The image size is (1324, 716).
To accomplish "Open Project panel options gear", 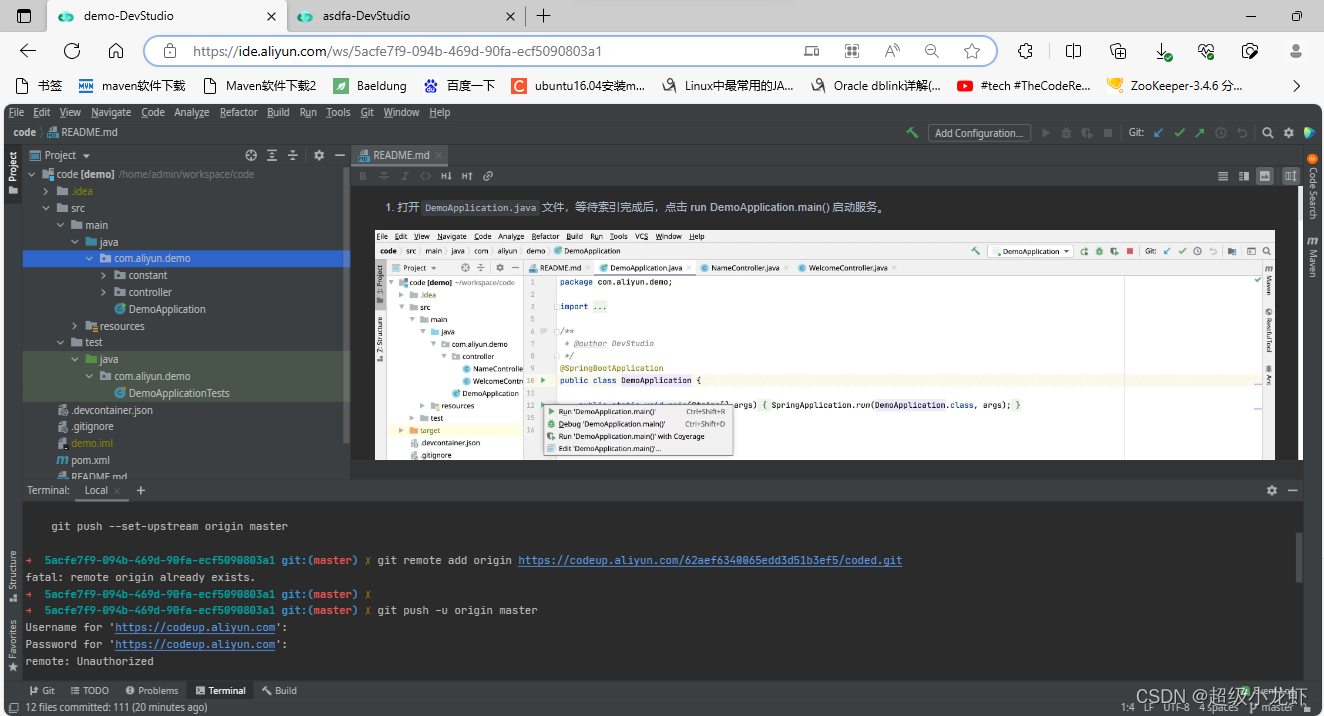I will pos(319,155).
